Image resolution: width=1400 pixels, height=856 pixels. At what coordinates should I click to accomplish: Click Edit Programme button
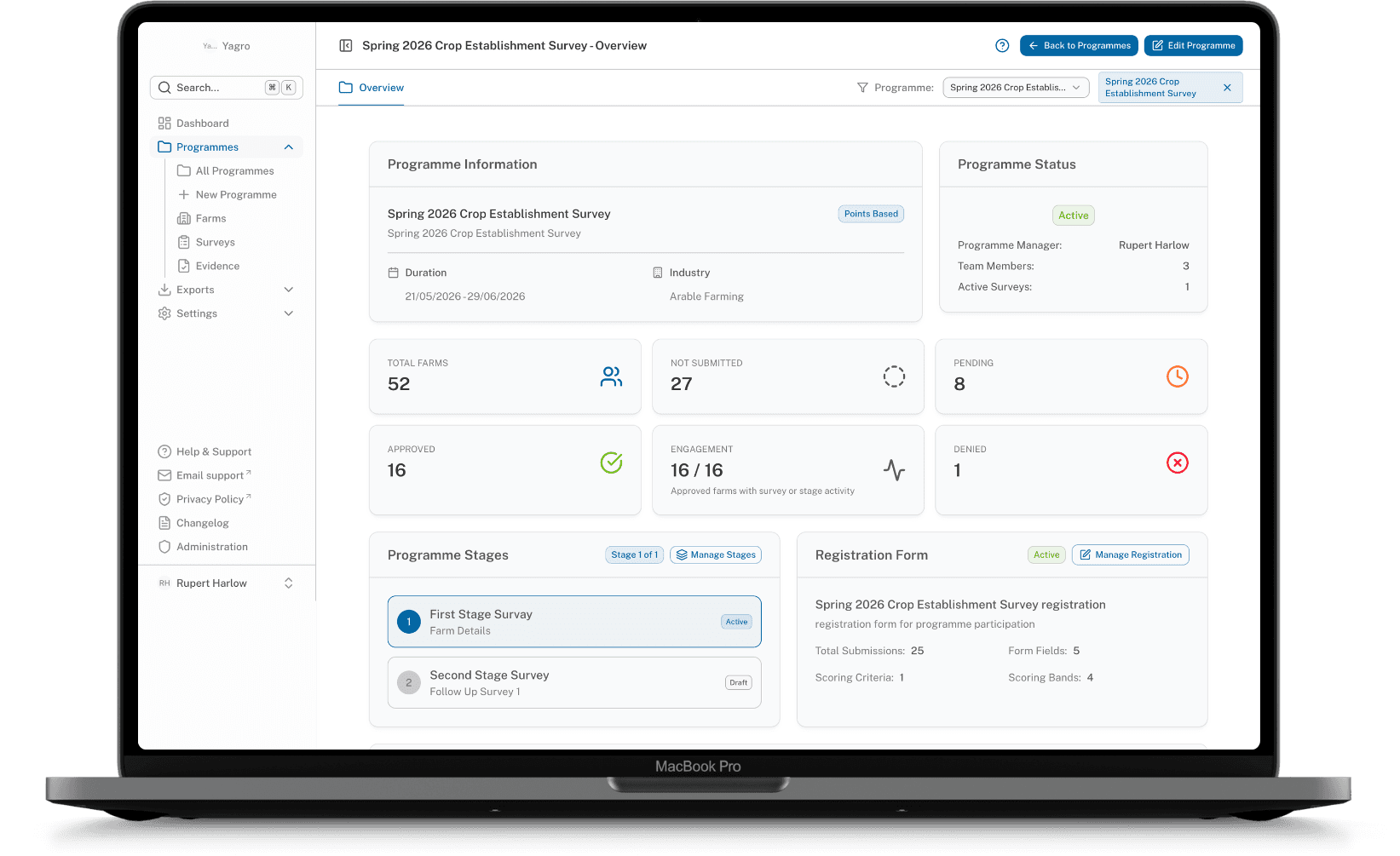pyautogui.click(x=1193, y=46)
